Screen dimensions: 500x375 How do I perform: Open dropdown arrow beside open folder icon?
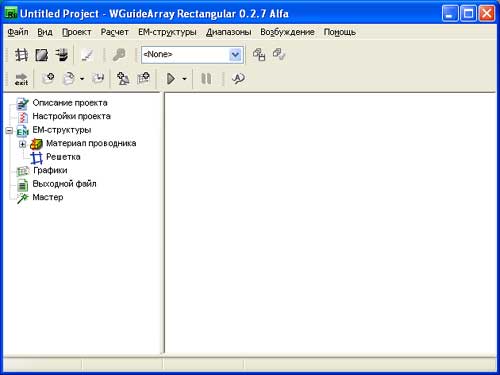[x=82, y=79]
